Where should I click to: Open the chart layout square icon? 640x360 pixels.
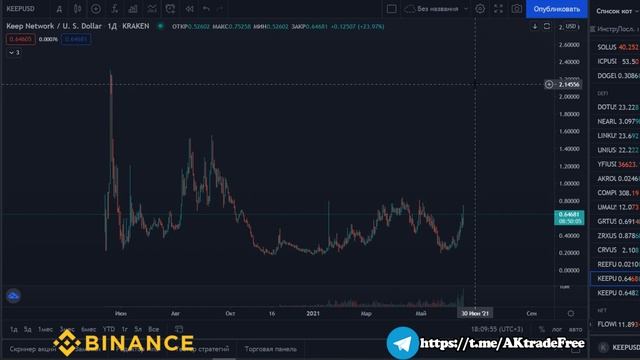pyautogui.click(x=391, y=9)
